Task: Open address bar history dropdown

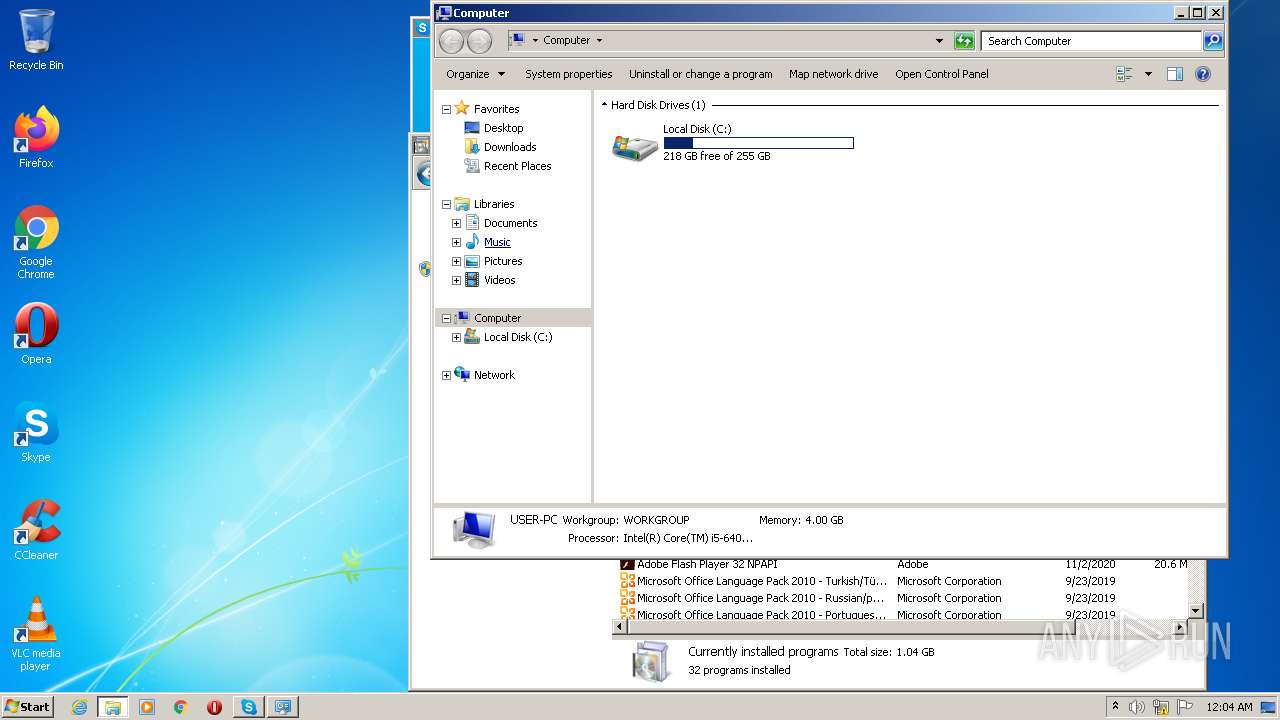Action: pos(939,41)
